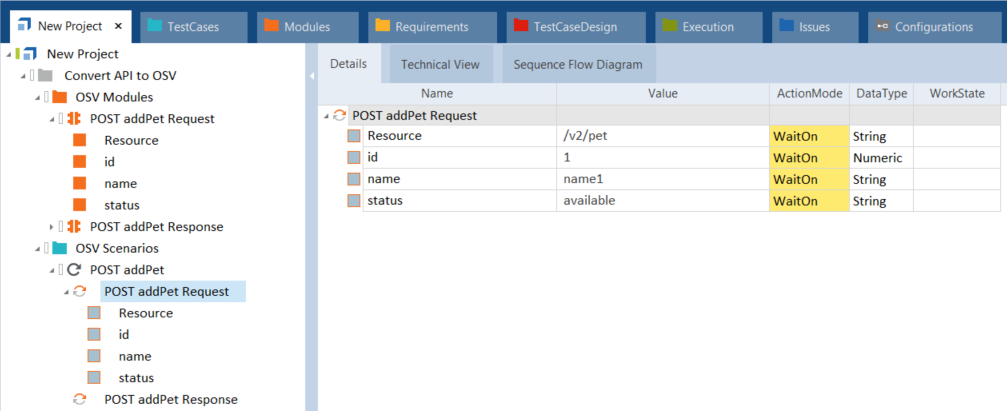Click the value field containing /v2/pet
This screenshot has height=411, width=1007.
click(662, 136)
